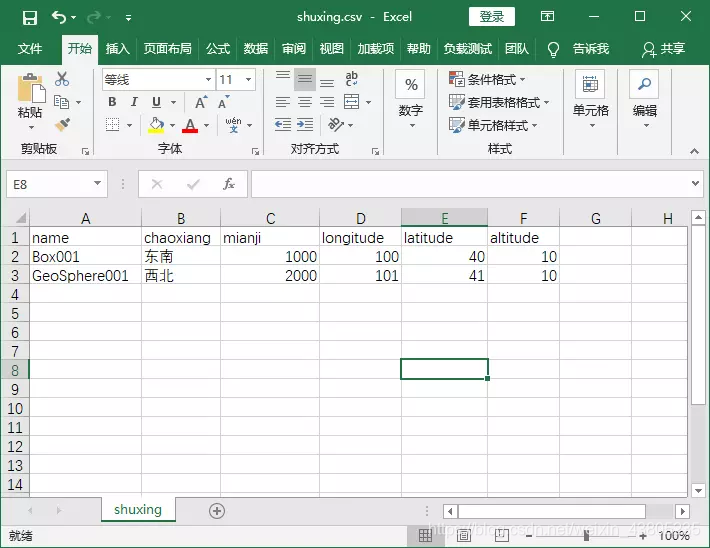
Task: Switch to page layout view icon
Action: [x=464, y=536]
